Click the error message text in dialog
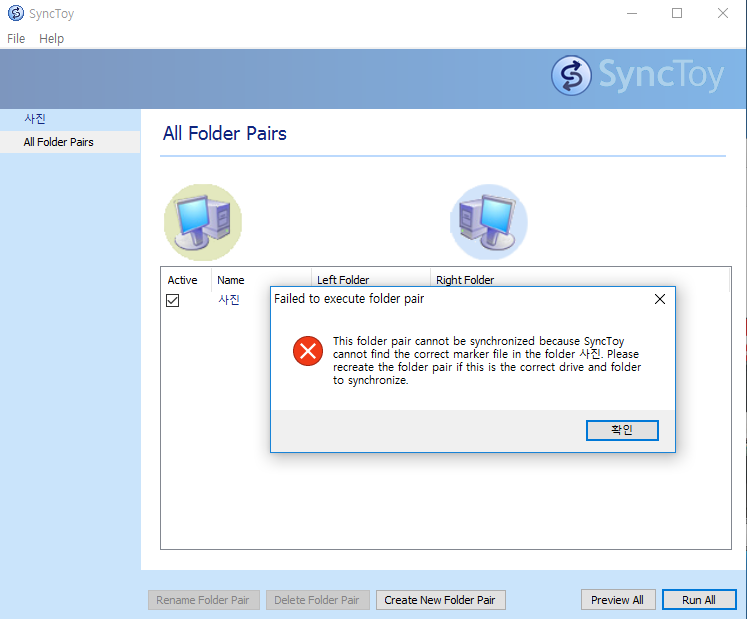Screen dimensions: 747x619 487,361
